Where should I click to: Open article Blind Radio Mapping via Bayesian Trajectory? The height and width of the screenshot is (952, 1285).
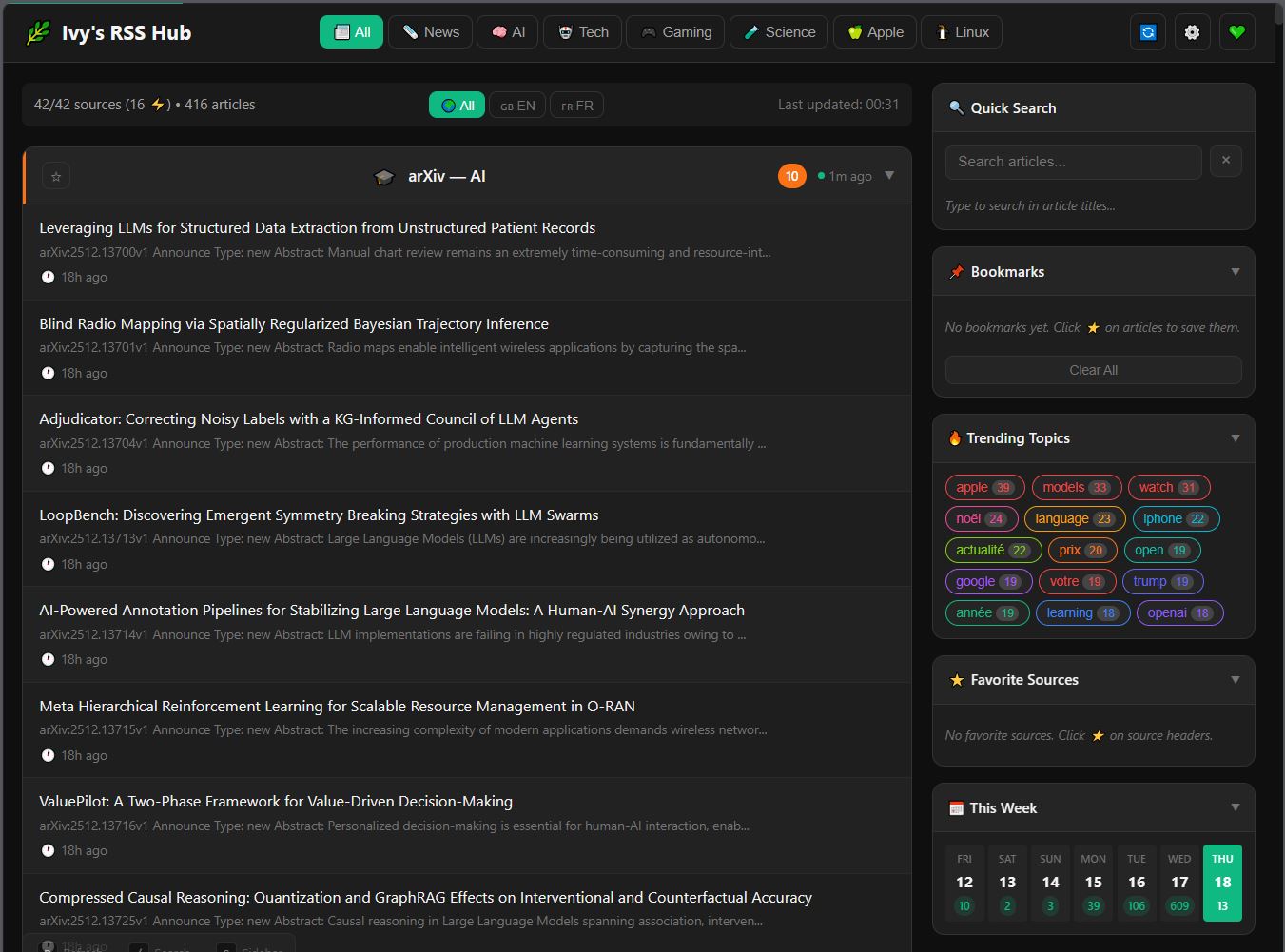pos(294,324)
